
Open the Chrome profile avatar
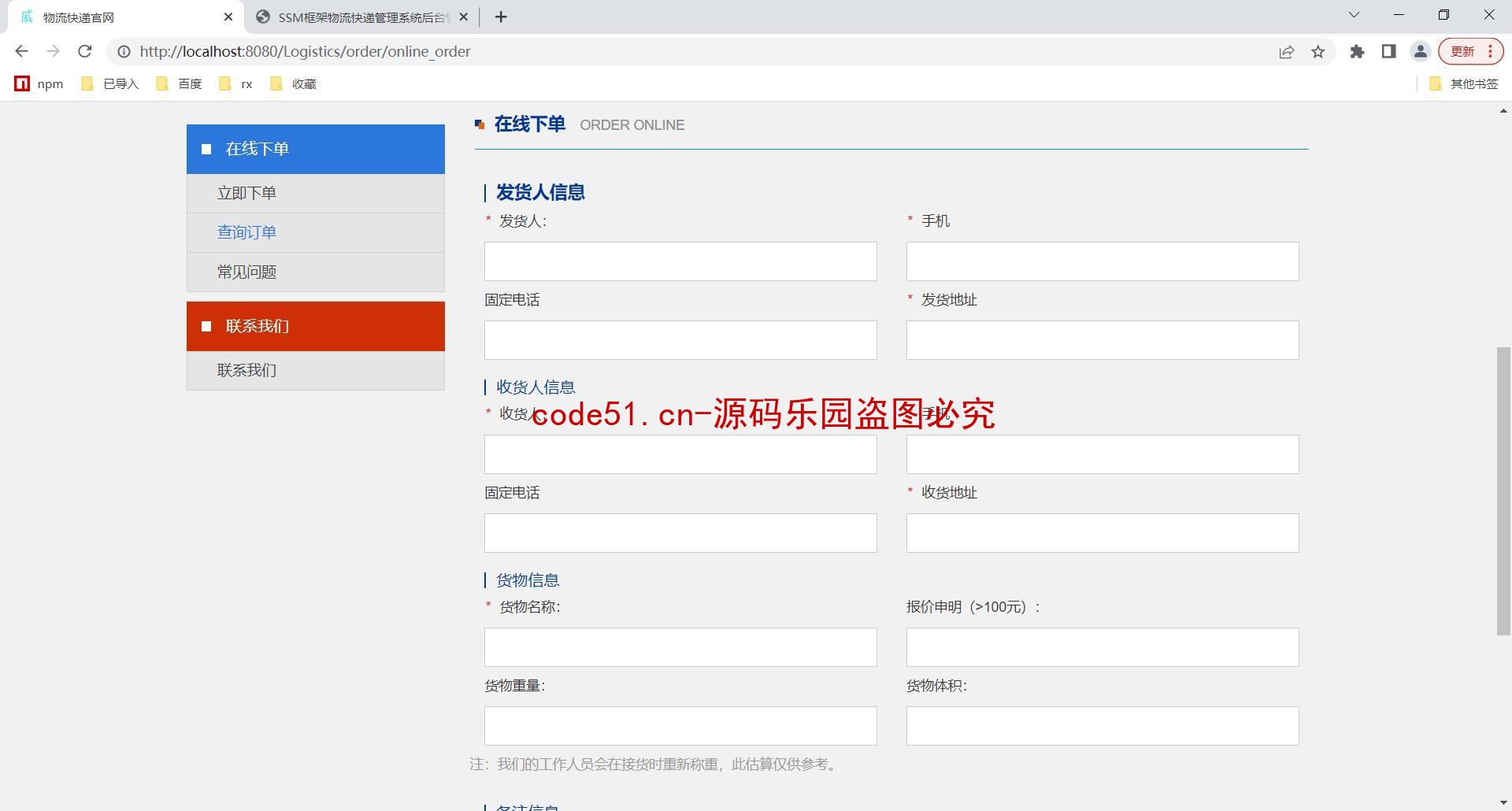[1420, 52]
